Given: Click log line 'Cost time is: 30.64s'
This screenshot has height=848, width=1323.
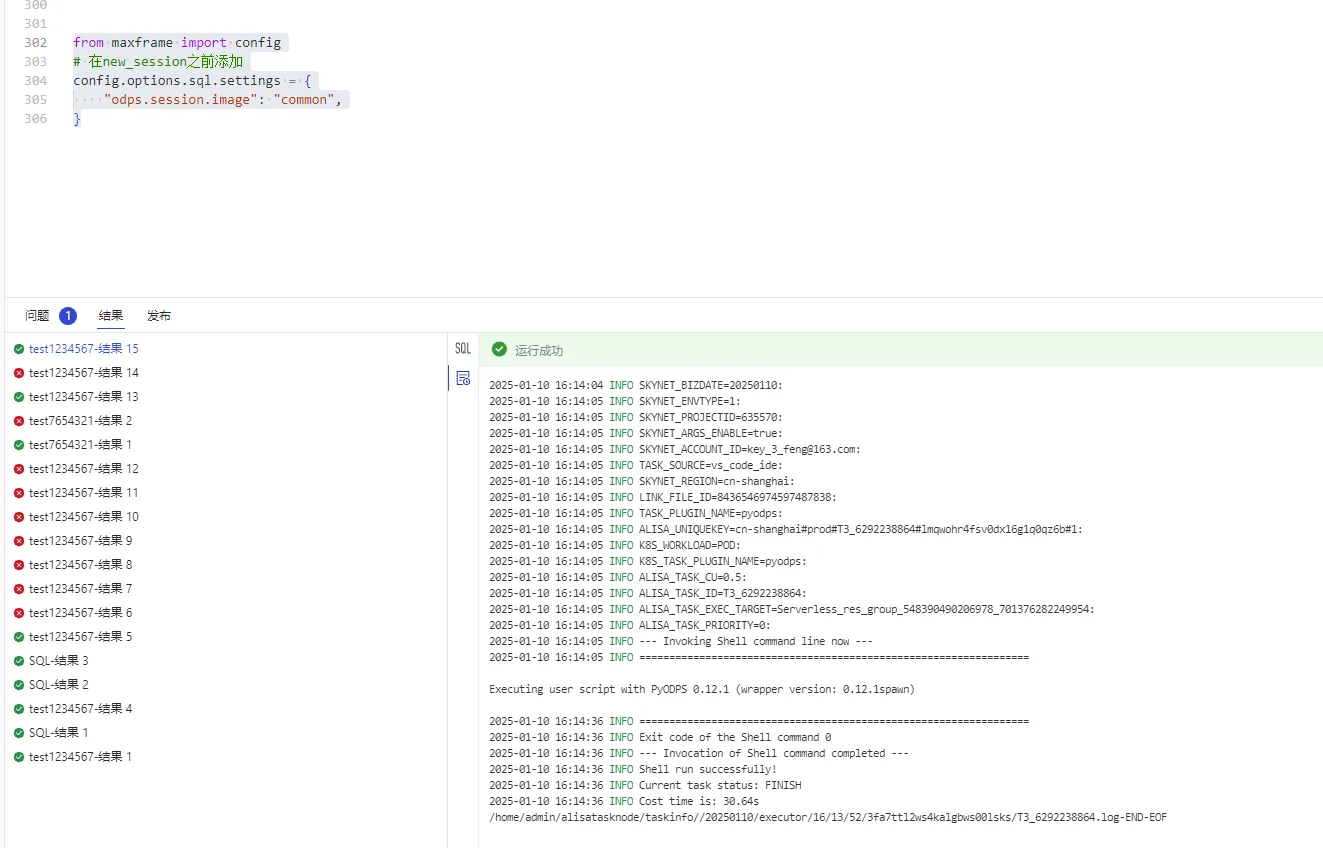Looking at the screenshot, I should click(x=624, y=801).
